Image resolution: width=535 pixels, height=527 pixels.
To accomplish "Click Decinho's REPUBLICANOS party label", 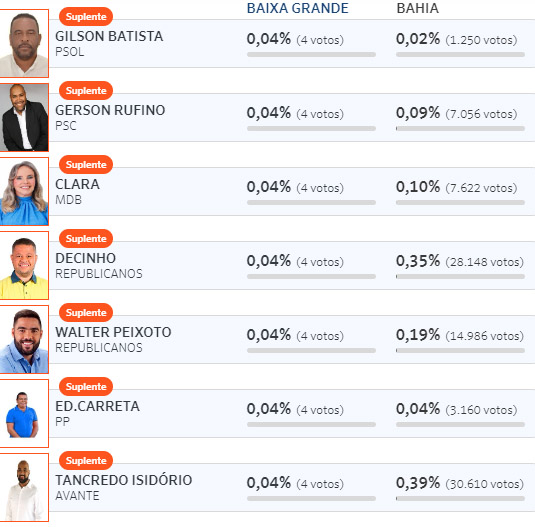I will point(99,274).
